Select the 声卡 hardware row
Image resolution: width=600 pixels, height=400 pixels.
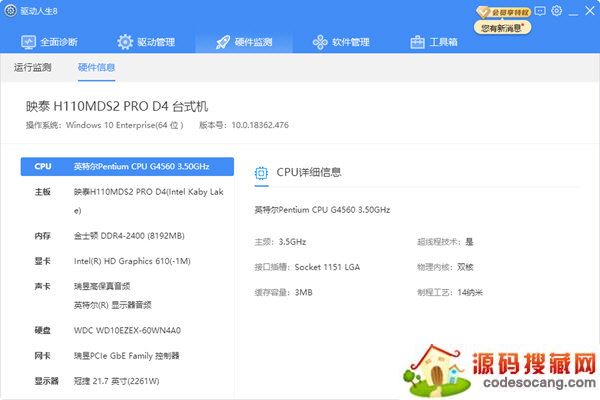click(x=127, y=296)
